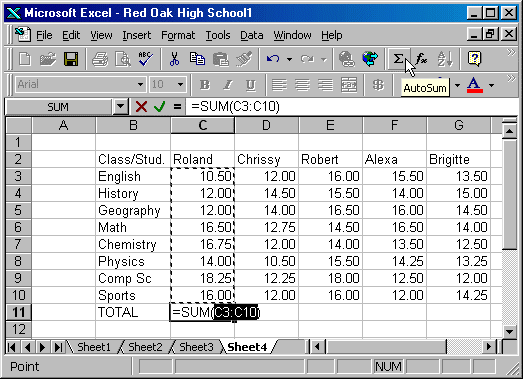
Task: Print using the printer icon
Action: [100, 59]
